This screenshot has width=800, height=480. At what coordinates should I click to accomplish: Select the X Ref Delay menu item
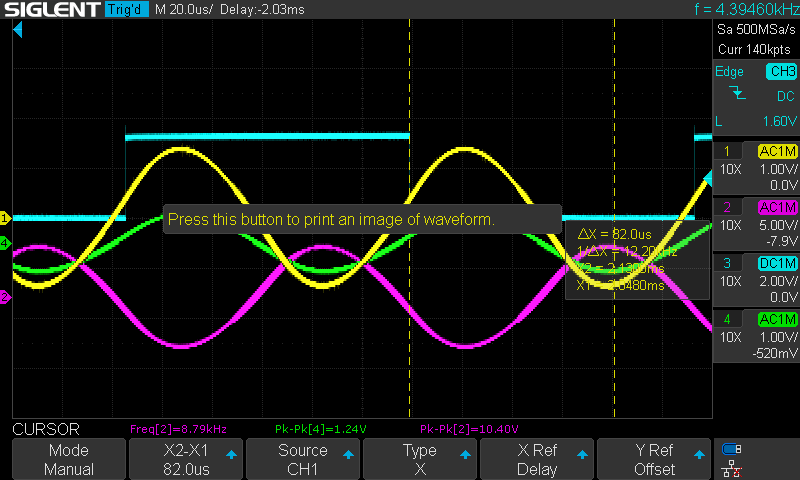(x=537, y=460)
